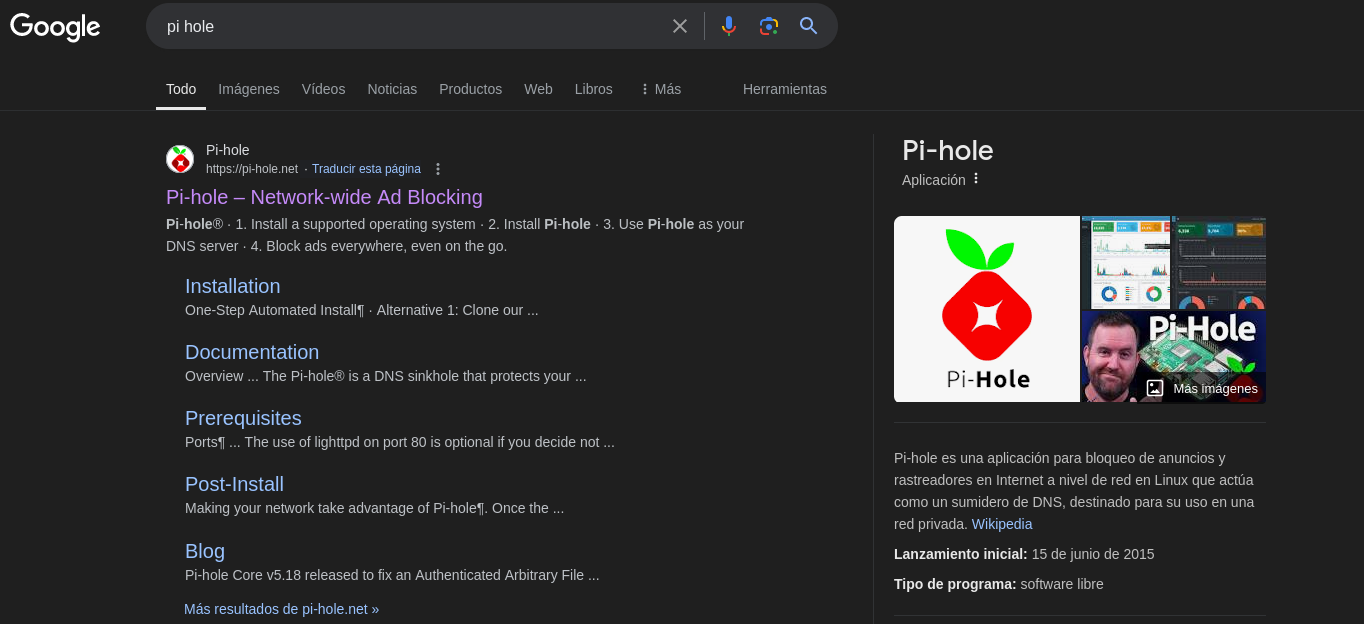This screenshot has height=624, width=1364.
Task: Submit search with the magnifying glass icon
Action: pyautogui.click(x=809, y=26)
